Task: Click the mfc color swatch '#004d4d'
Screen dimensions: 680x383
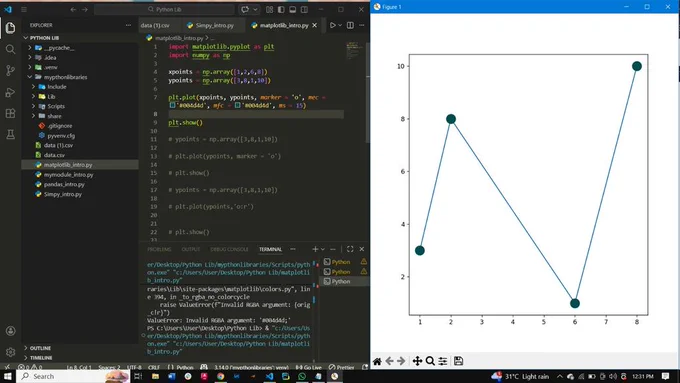Action: click(x=237, y=105)
